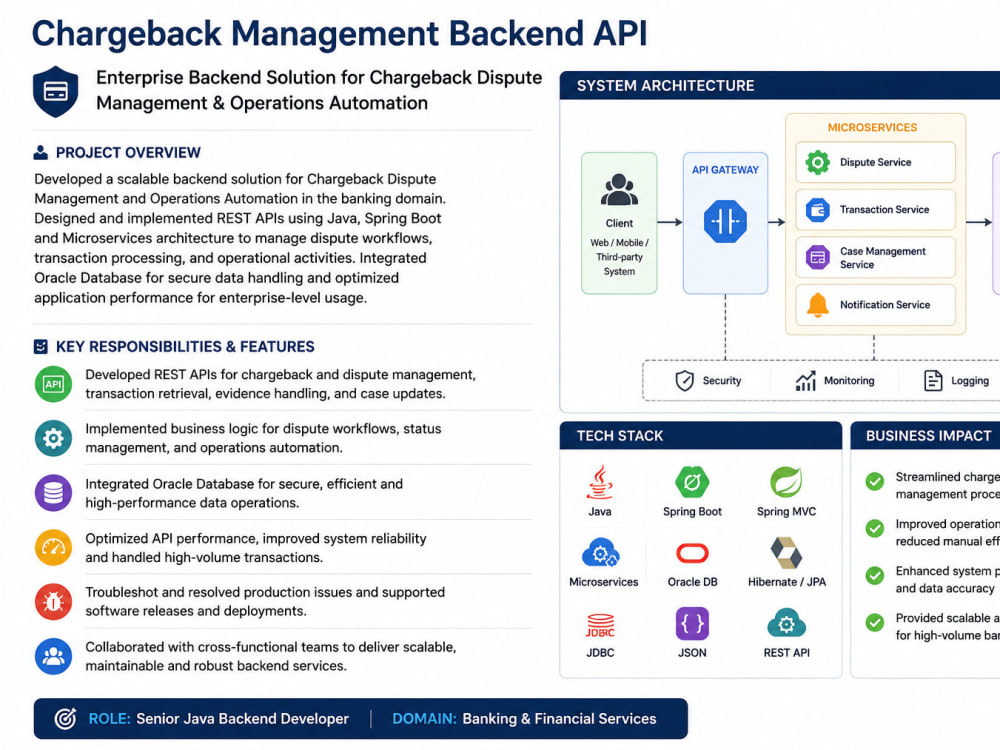Click the Web / Mobile / Third-party System text
Viewport: 1000px width, 750px height.
[619, 257]
